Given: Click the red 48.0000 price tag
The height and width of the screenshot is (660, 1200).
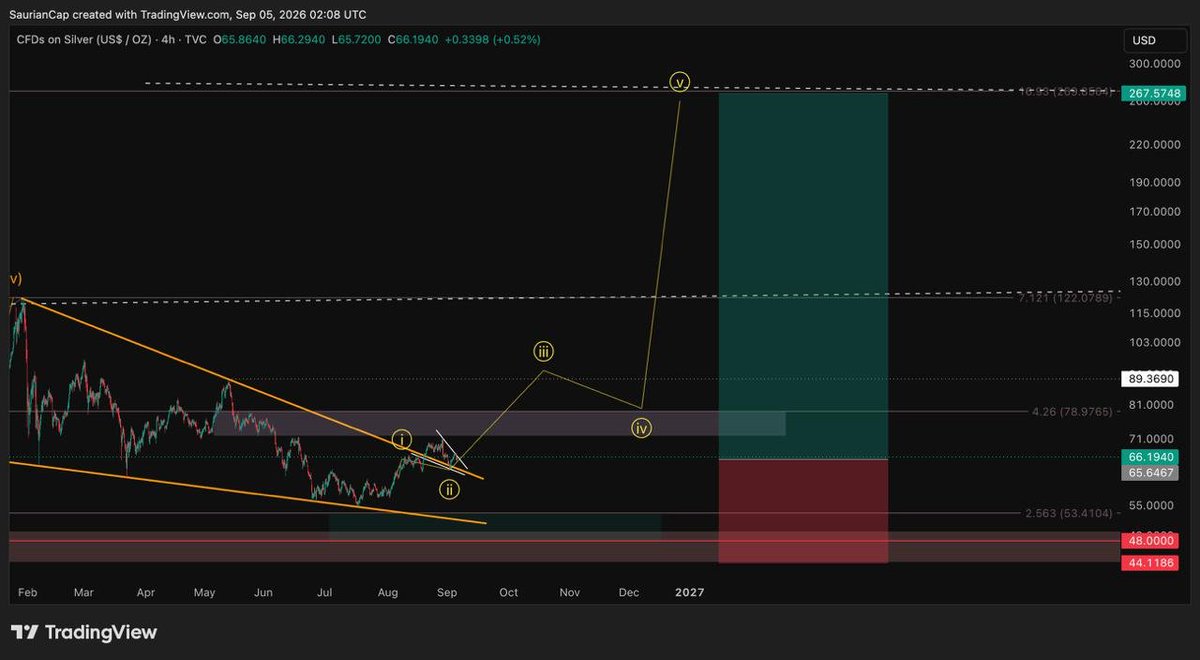Looking at the screenshot, I should (x=1148, y=541).
